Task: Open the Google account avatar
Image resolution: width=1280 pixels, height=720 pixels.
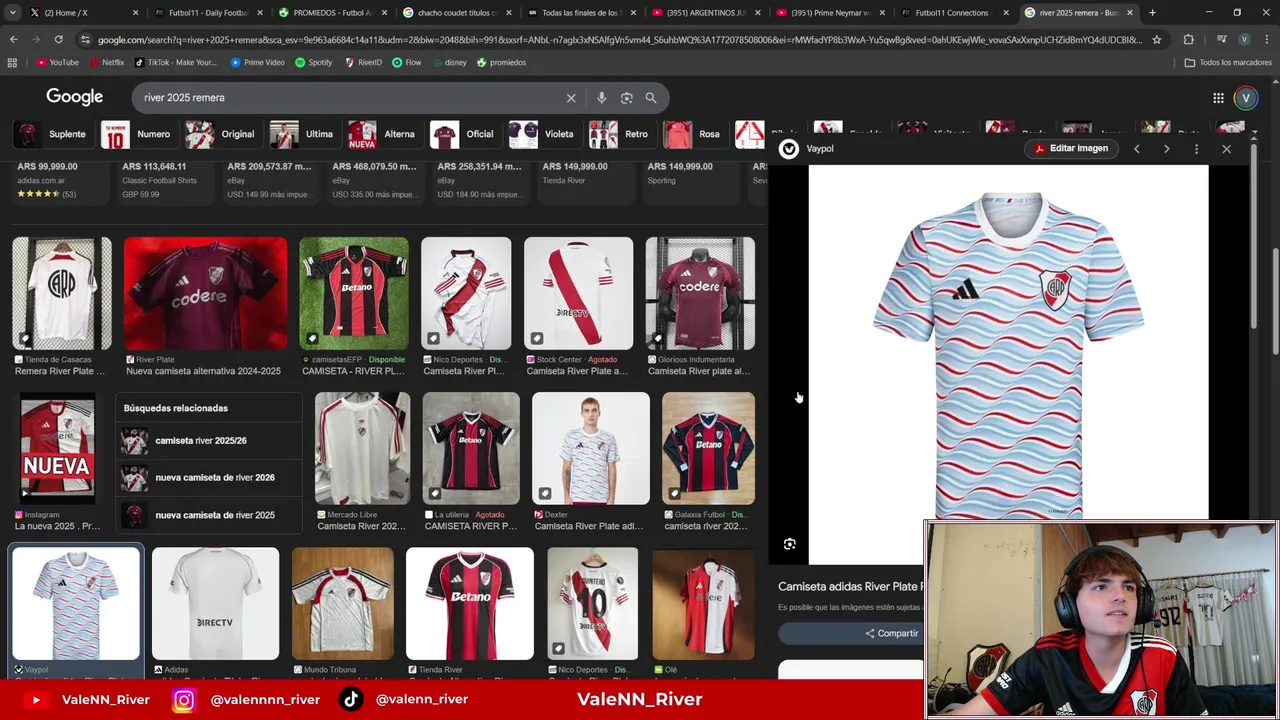Action: [x=1245, y=98]
